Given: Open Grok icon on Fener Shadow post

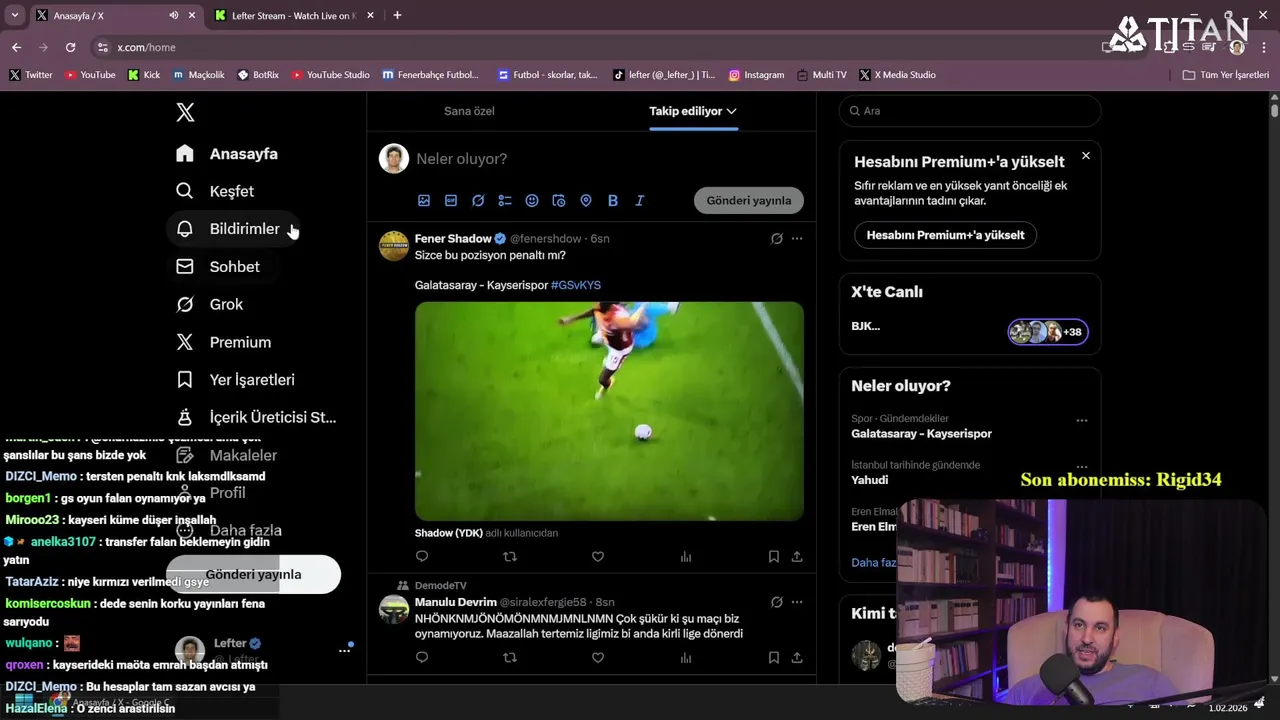Looking at the screenshot, I should click(x=776, y=239).
